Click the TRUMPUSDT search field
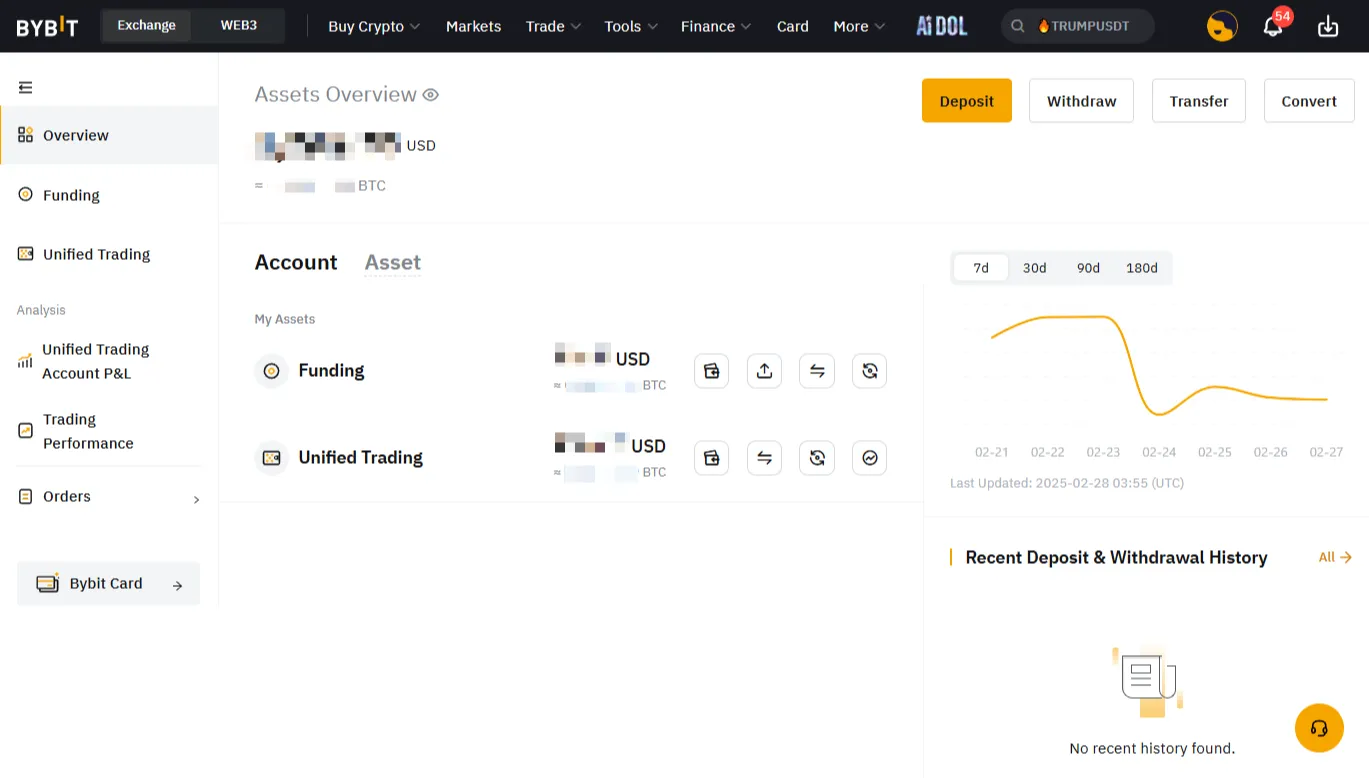The height and width of the screenshot is (778, 1369). 1078,26
